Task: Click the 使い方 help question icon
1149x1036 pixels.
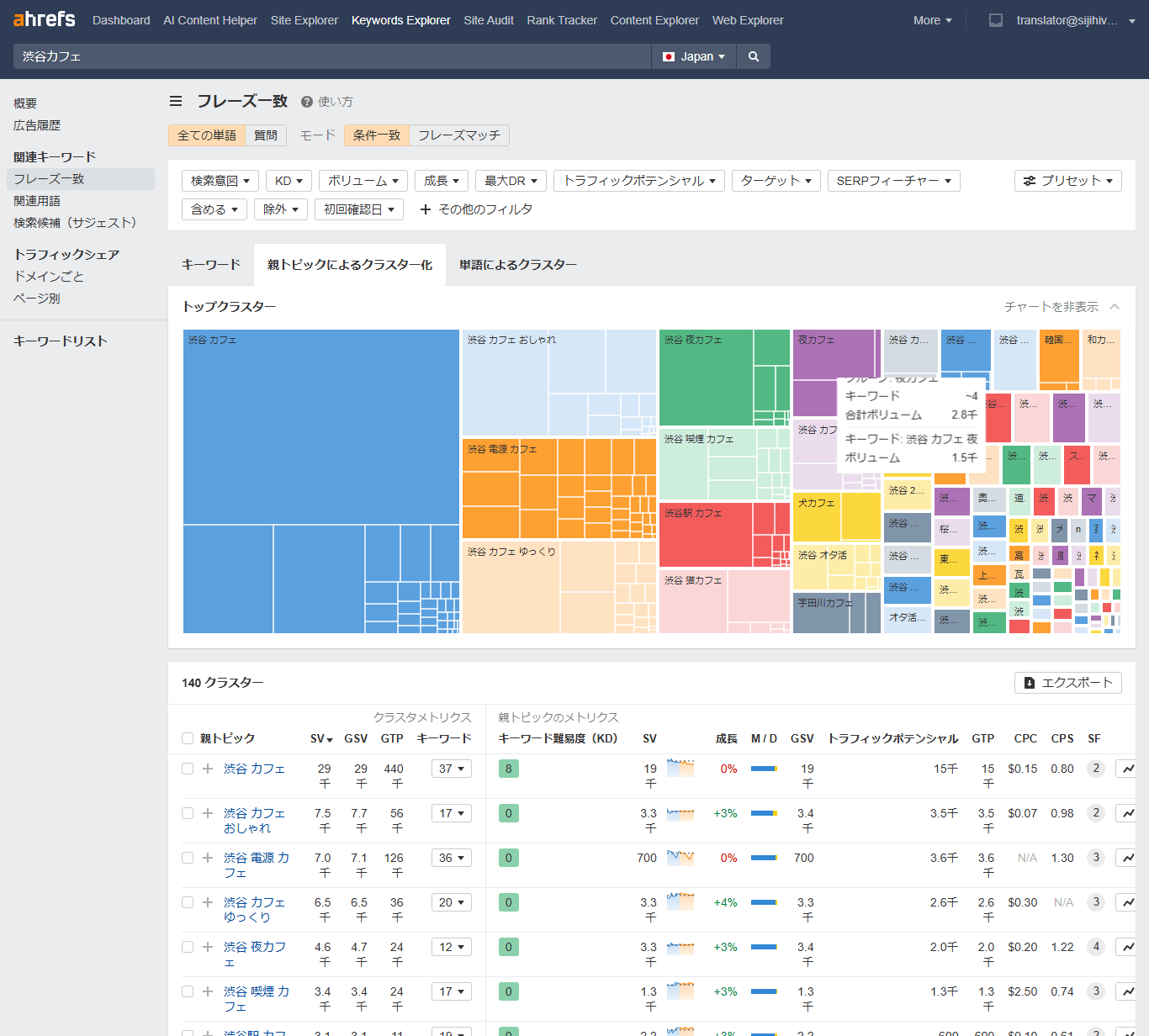Action: (307, 102)
